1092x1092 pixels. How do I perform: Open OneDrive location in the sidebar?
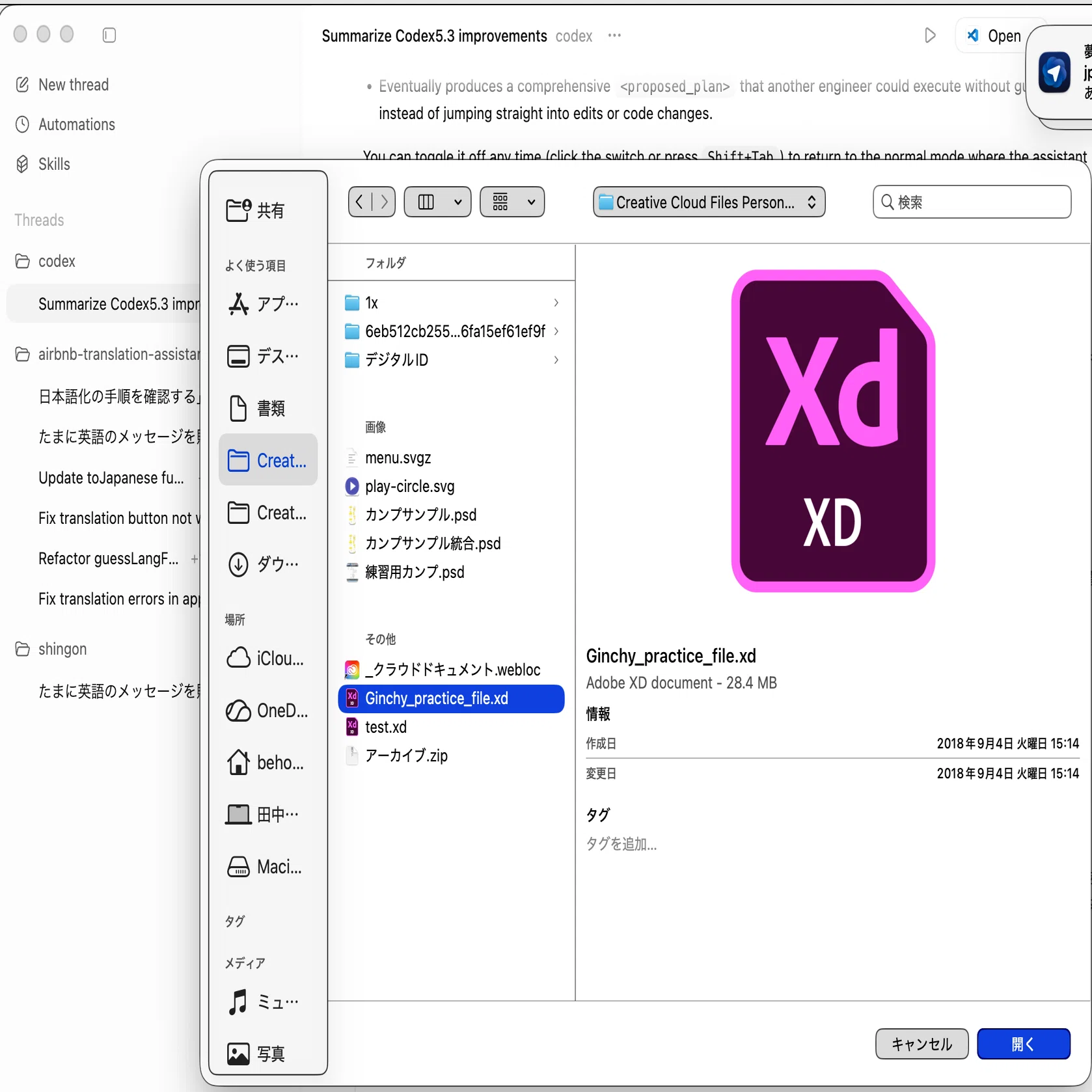pyautogui.click(x=268, y=710)
